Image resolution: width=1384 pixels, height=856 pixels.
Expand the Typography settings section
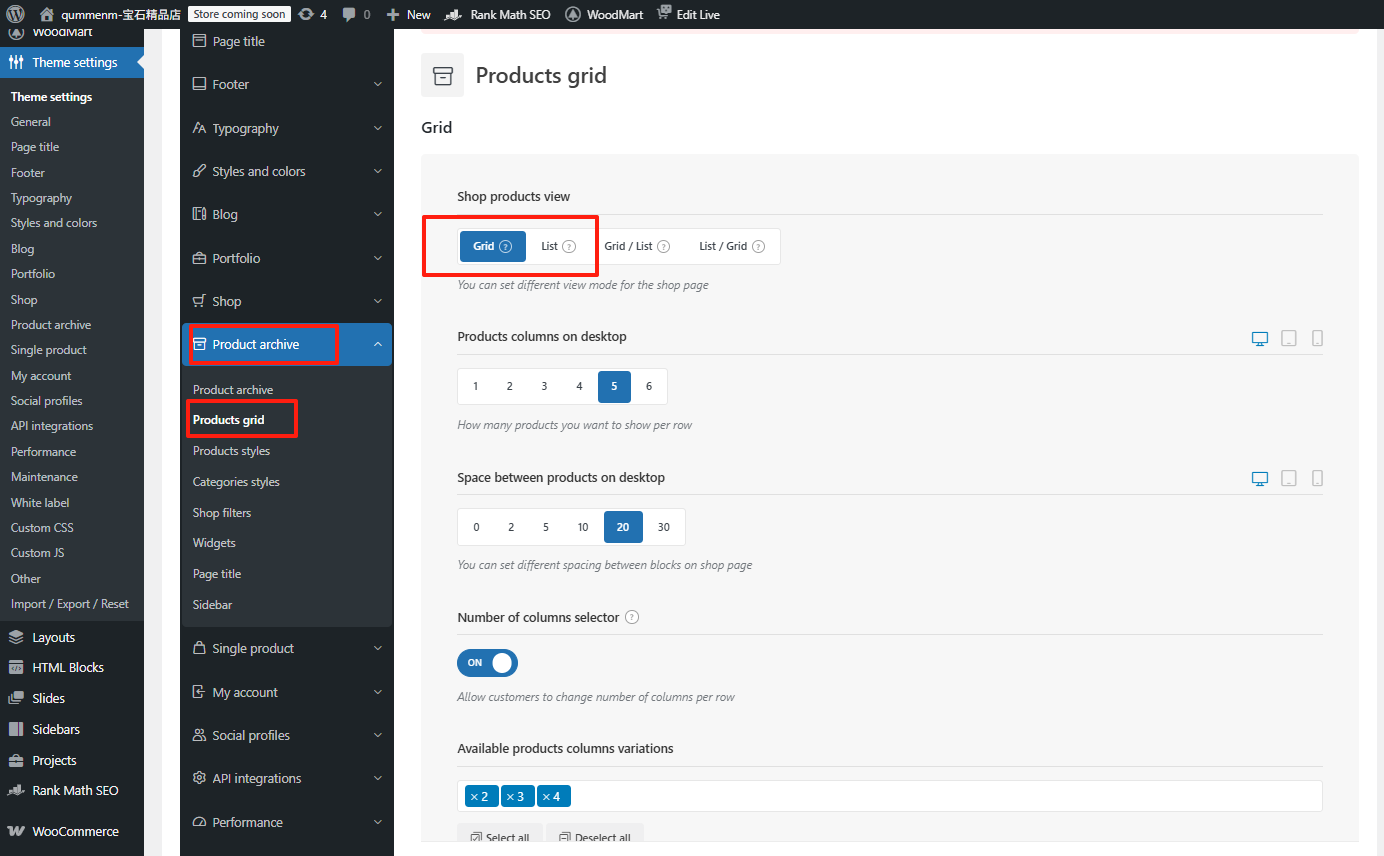coord(287,128)
